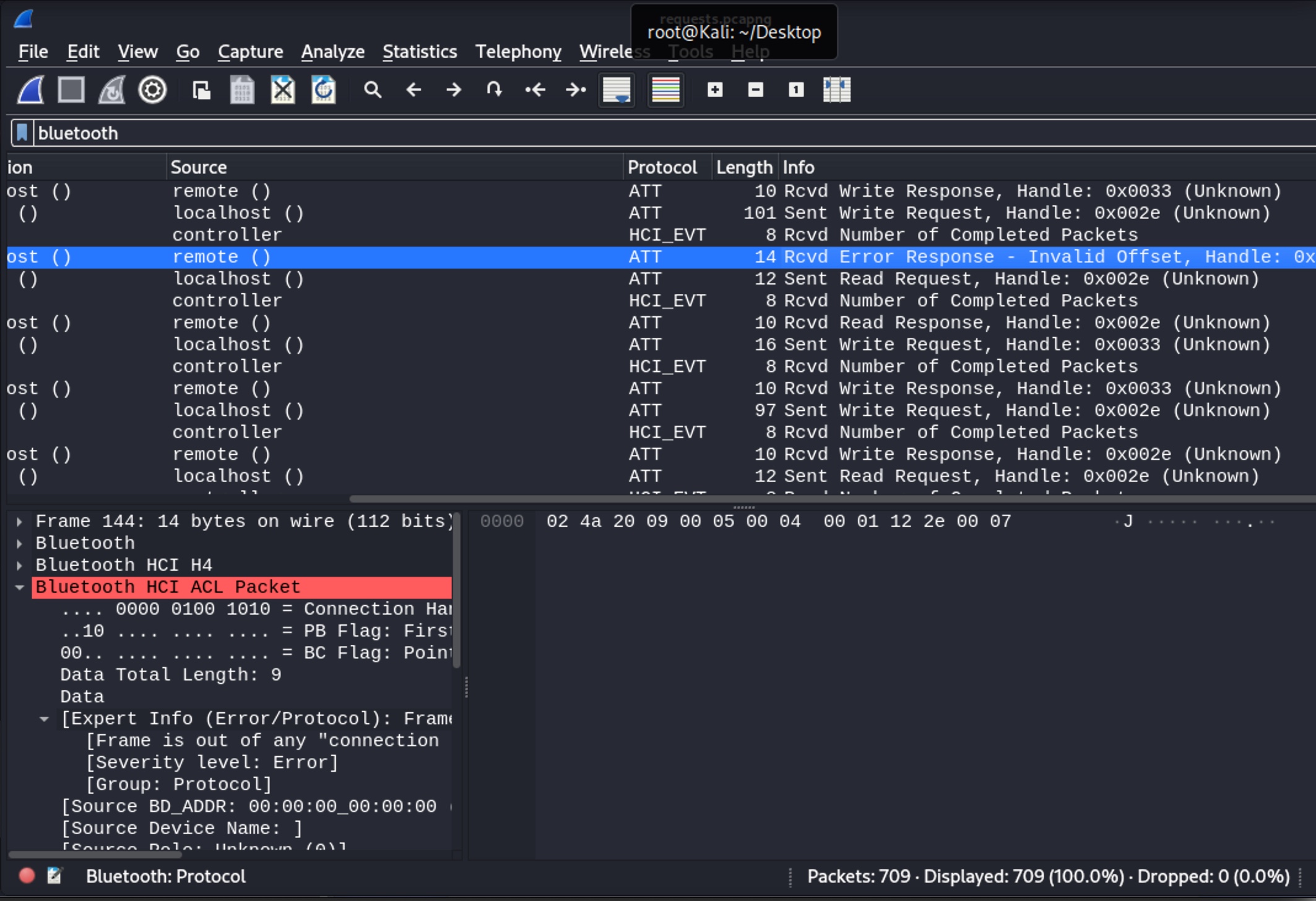The image size is (1316, 901).
Task: Click the find packet magnifier icon
Action: pos(373,90)
